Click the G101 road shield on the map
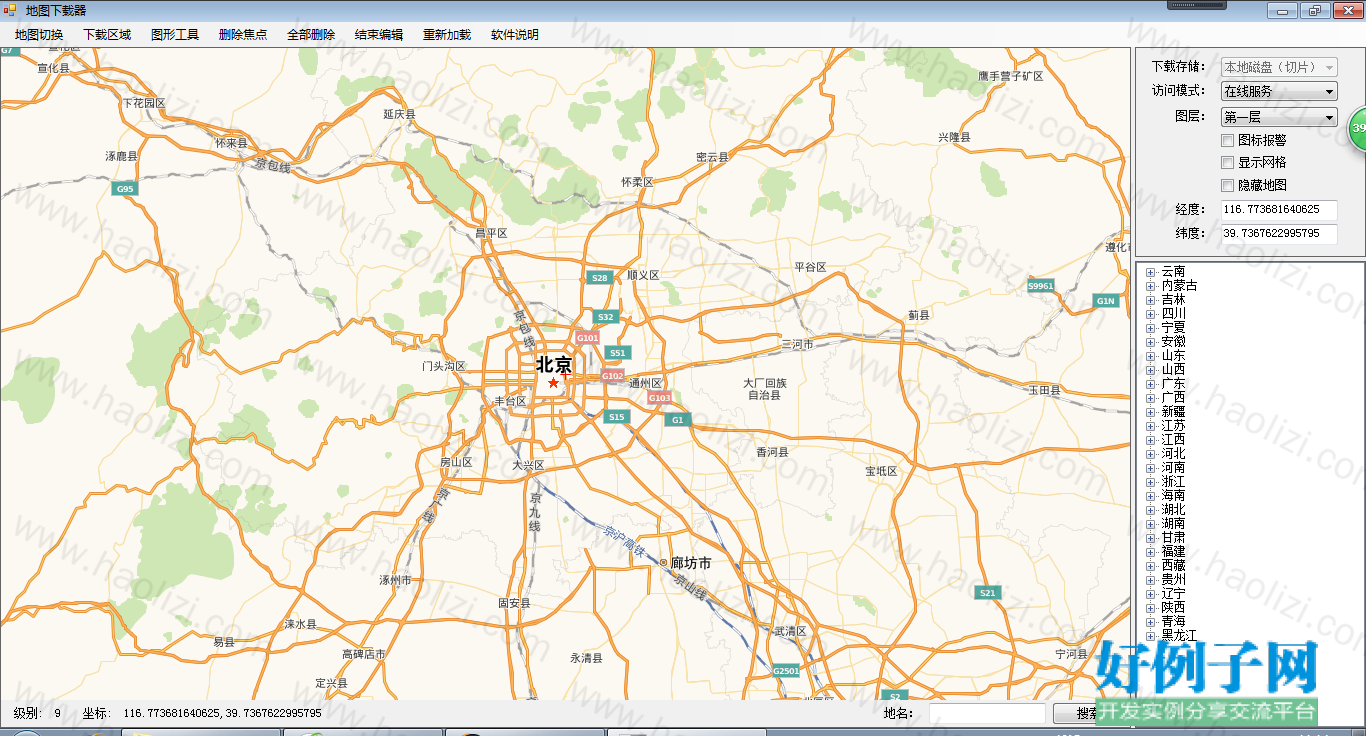 click(588, 339)
